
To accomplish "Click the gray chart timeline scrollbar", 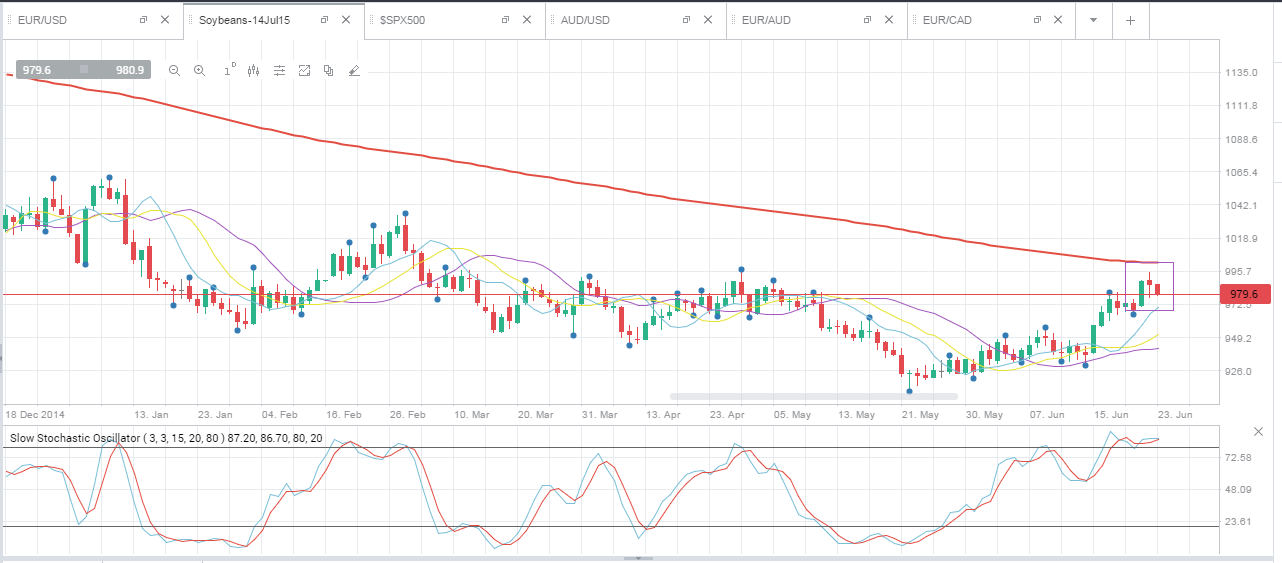I will click(x=814, y=396).
